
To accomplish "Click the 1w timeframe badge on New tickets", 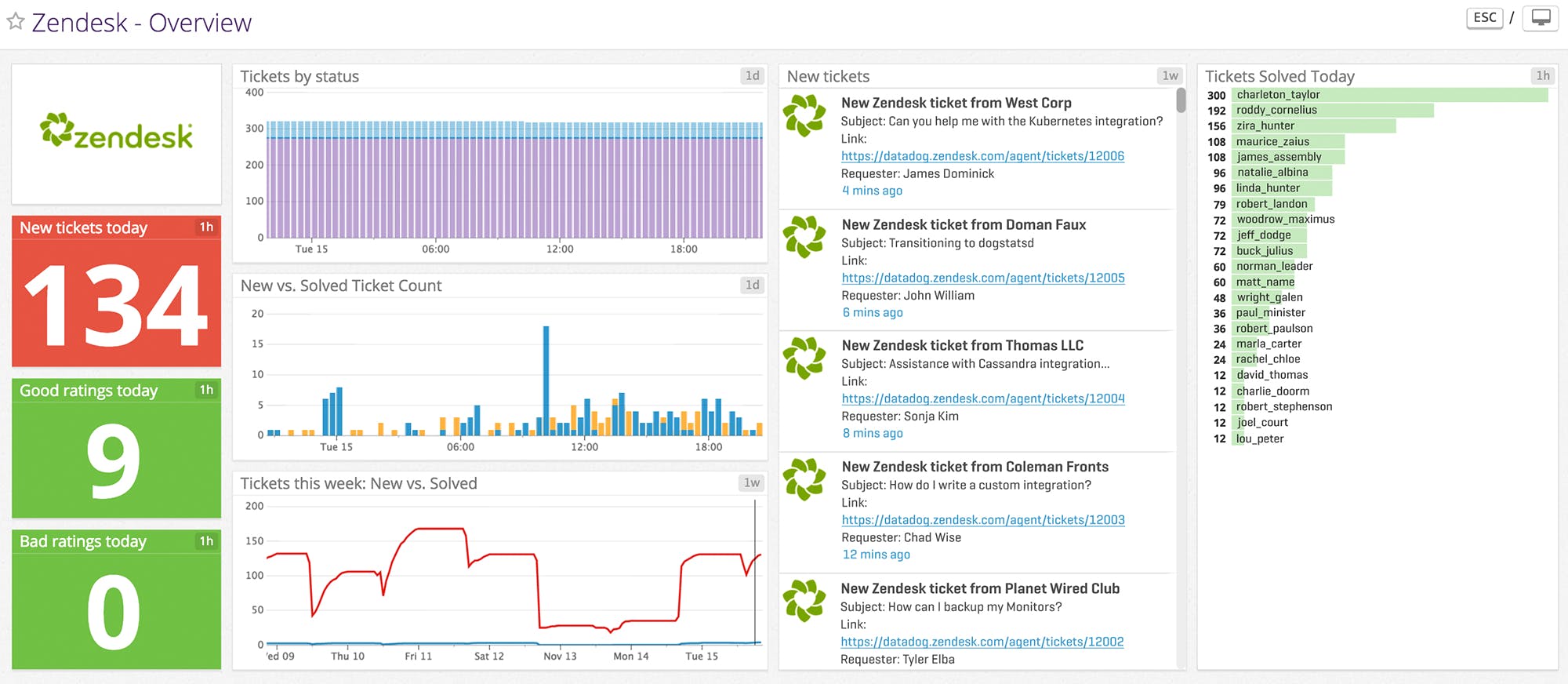I will (x=1170, y=76).
